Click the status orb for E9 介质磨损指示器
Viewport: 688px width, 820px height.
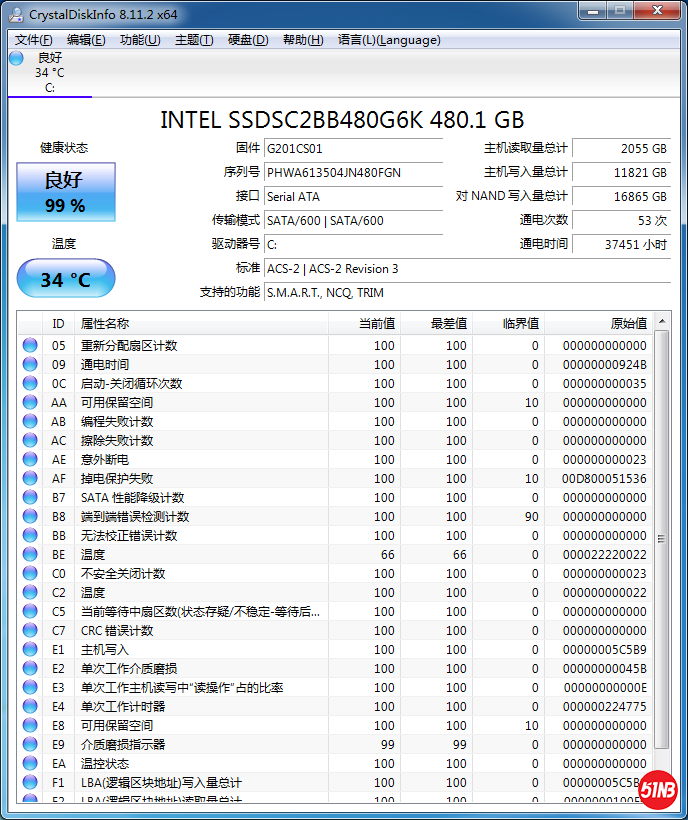click(x=30, y=745)
